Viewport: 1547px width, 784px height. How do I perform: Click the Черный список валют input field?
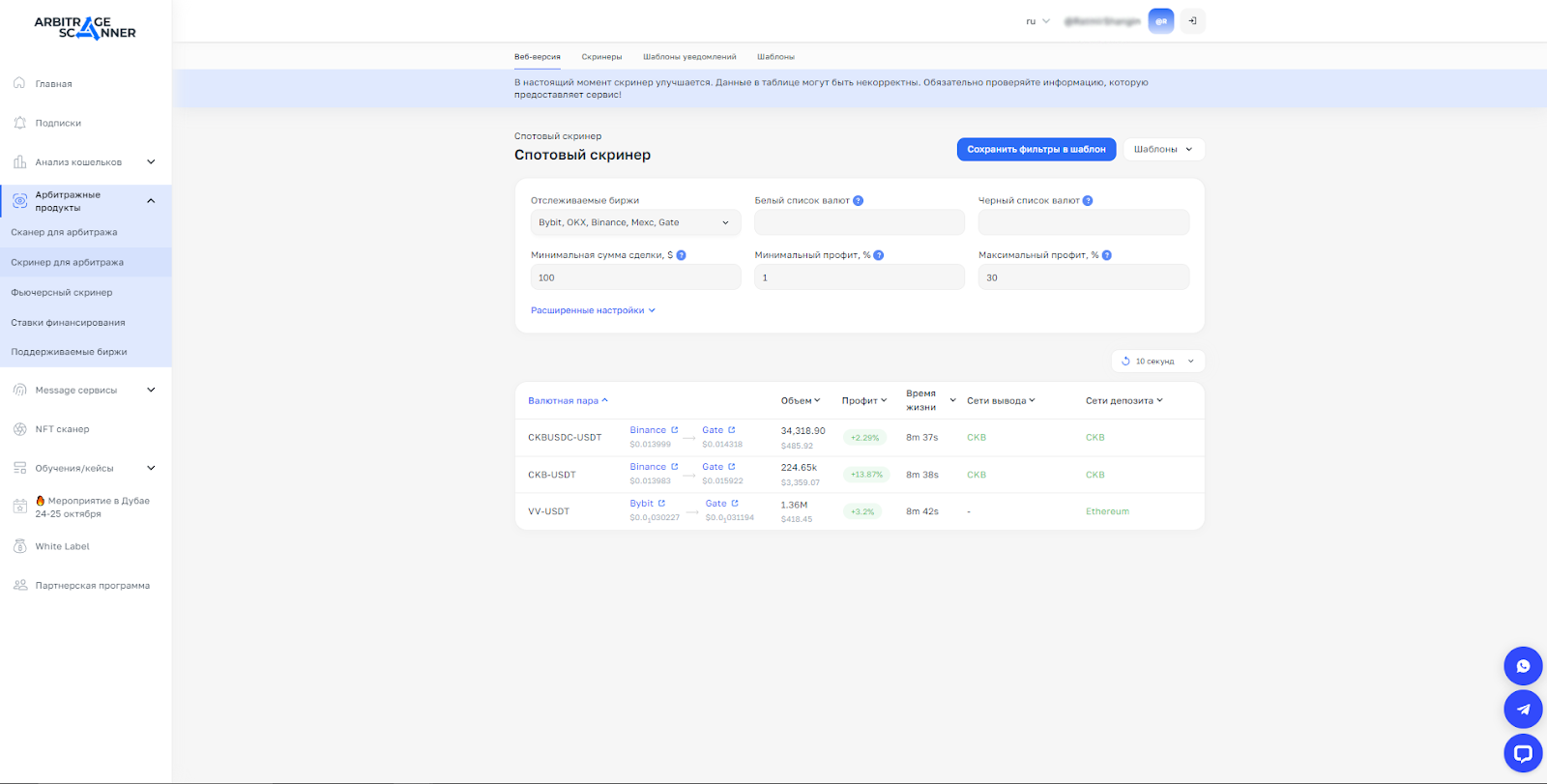click(1084, 222)
